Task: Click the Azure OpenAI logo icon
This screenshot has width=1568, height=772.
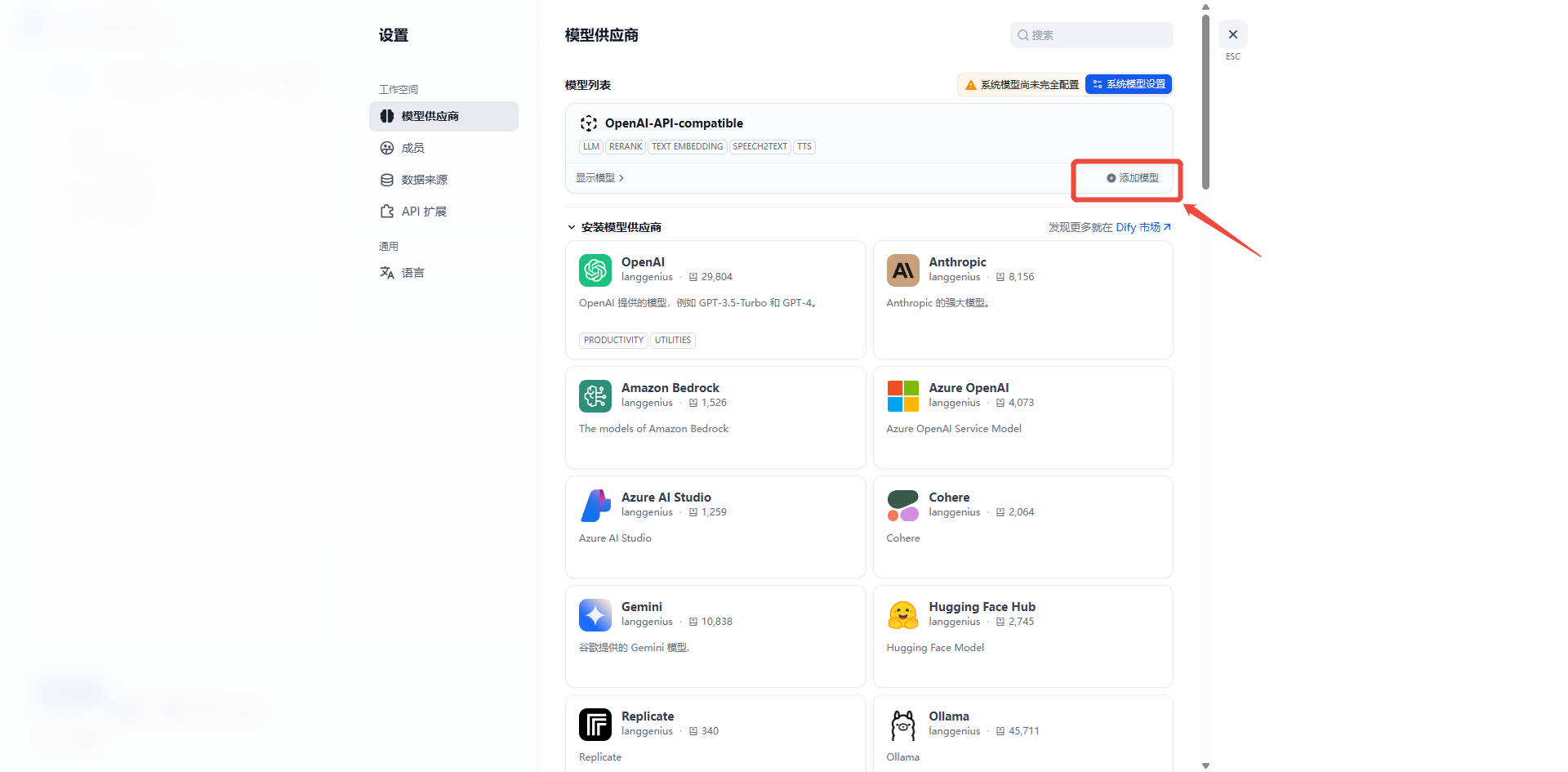Action: pos(903,396)
